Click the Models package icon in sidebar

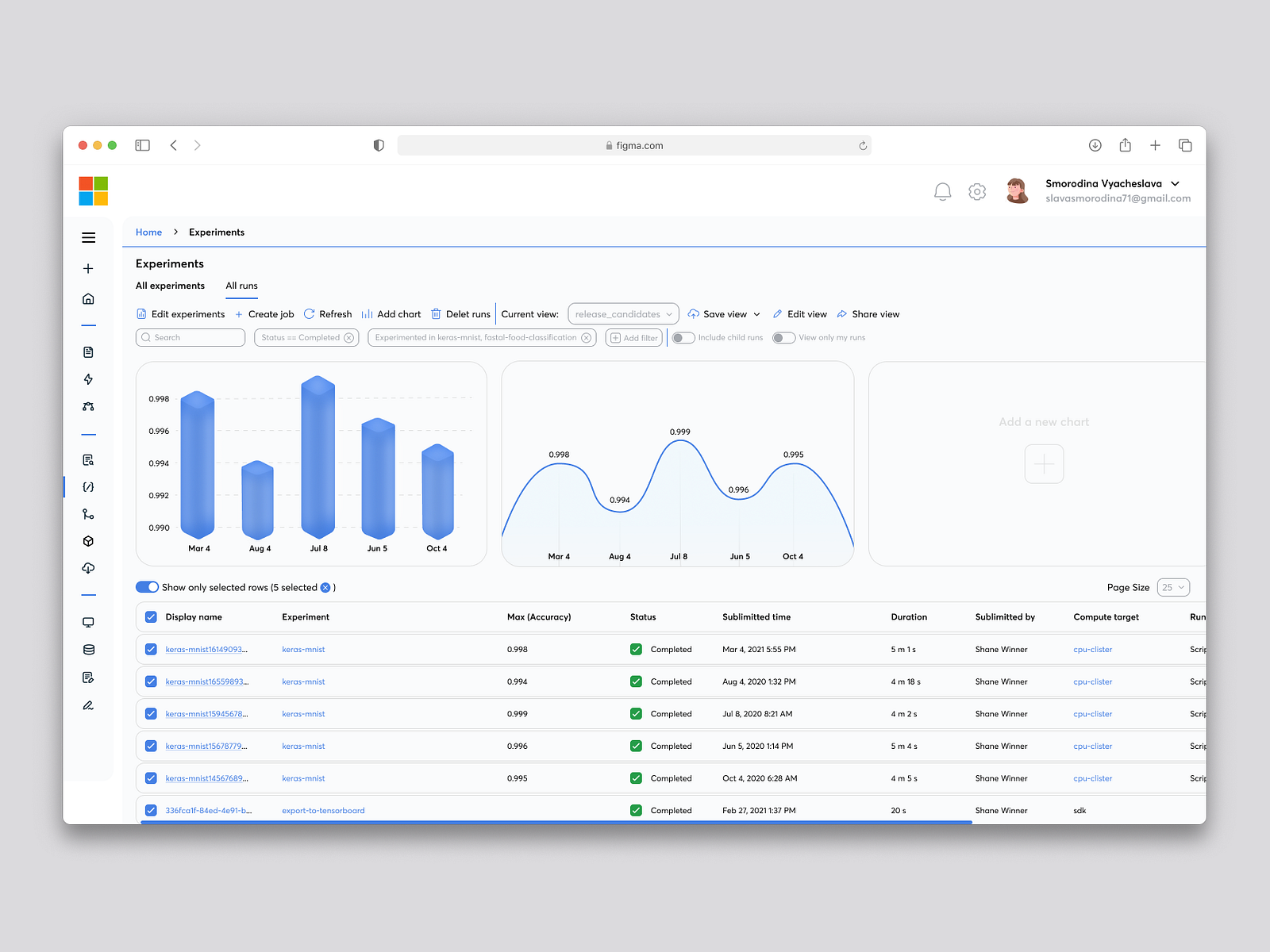point(88,541)
